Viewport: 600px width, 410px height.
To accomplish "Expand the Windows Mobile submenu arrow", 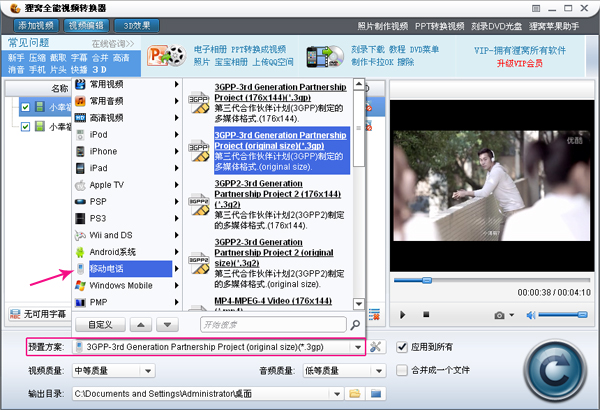I will click(x=176, y=286).
